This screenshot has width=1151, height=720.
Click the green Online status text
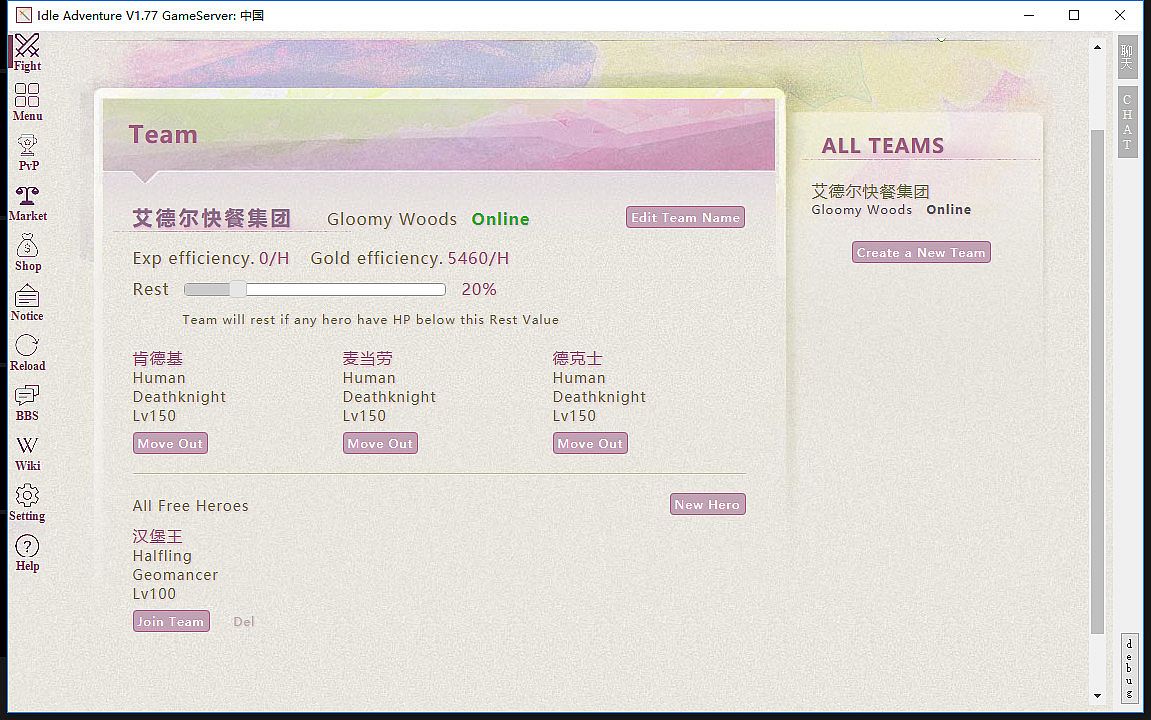click(x=501, y=219)
